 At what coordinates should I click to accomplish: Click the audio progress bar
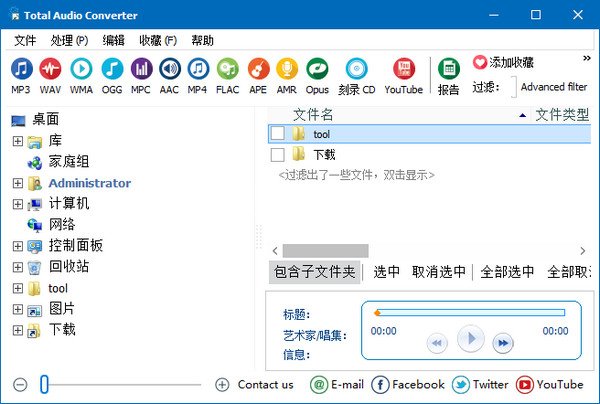(470, 313)
